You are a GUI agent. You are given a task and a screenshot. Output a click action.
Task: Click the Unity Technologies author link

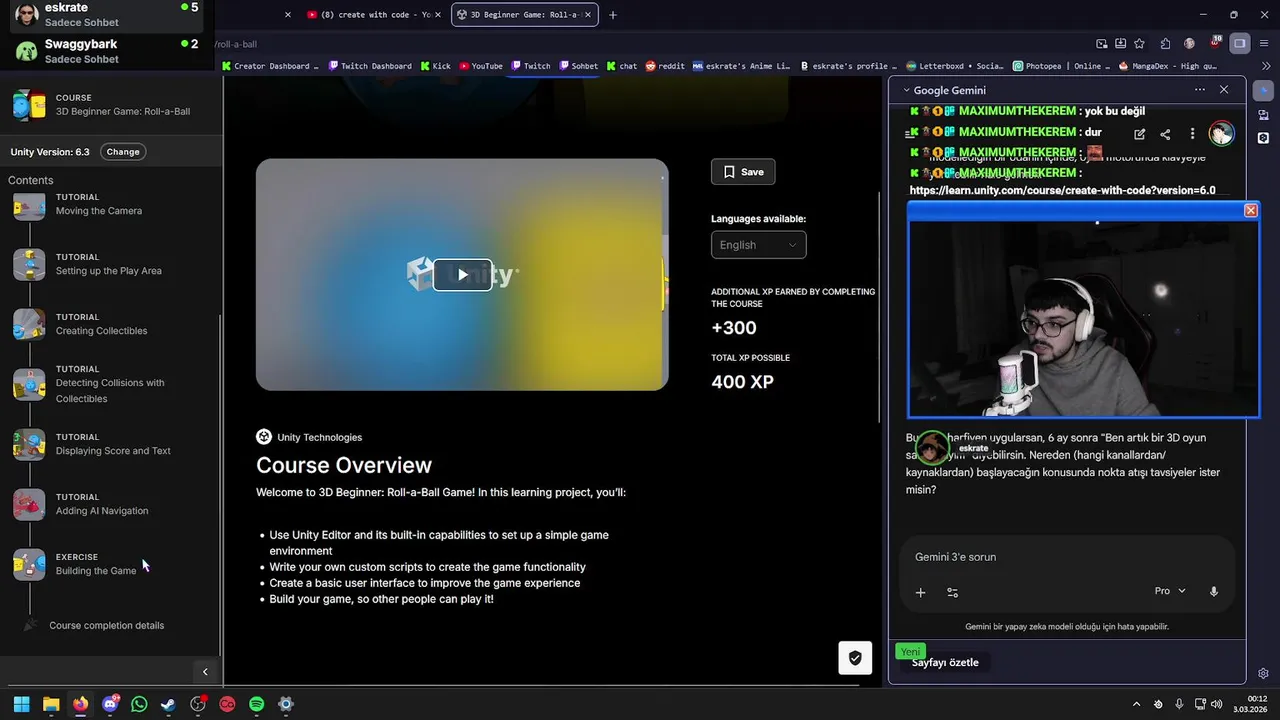[x=319, y=437]
